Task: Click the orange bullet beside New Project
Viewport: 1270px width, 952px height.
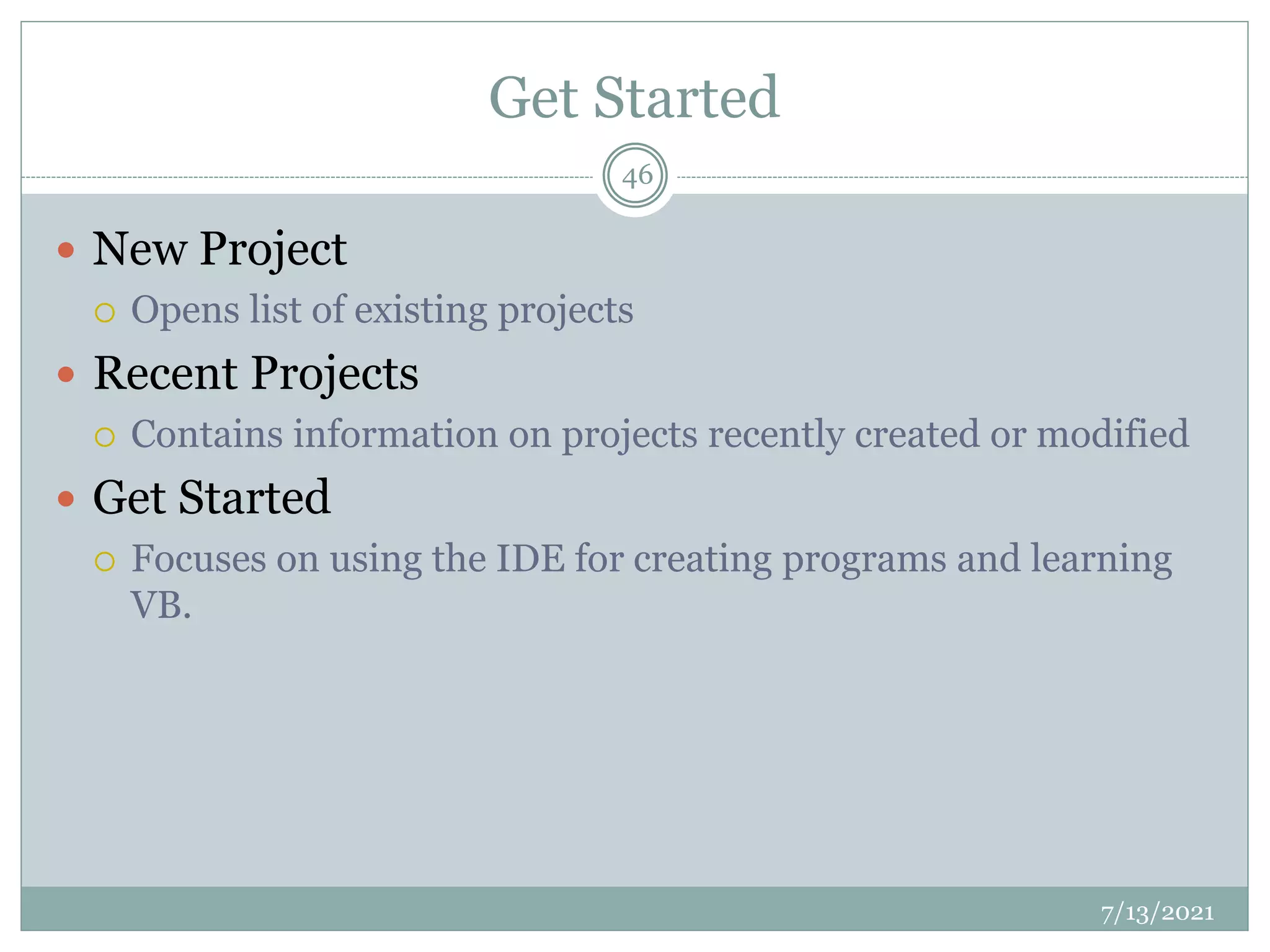Action: coord(66,250)
